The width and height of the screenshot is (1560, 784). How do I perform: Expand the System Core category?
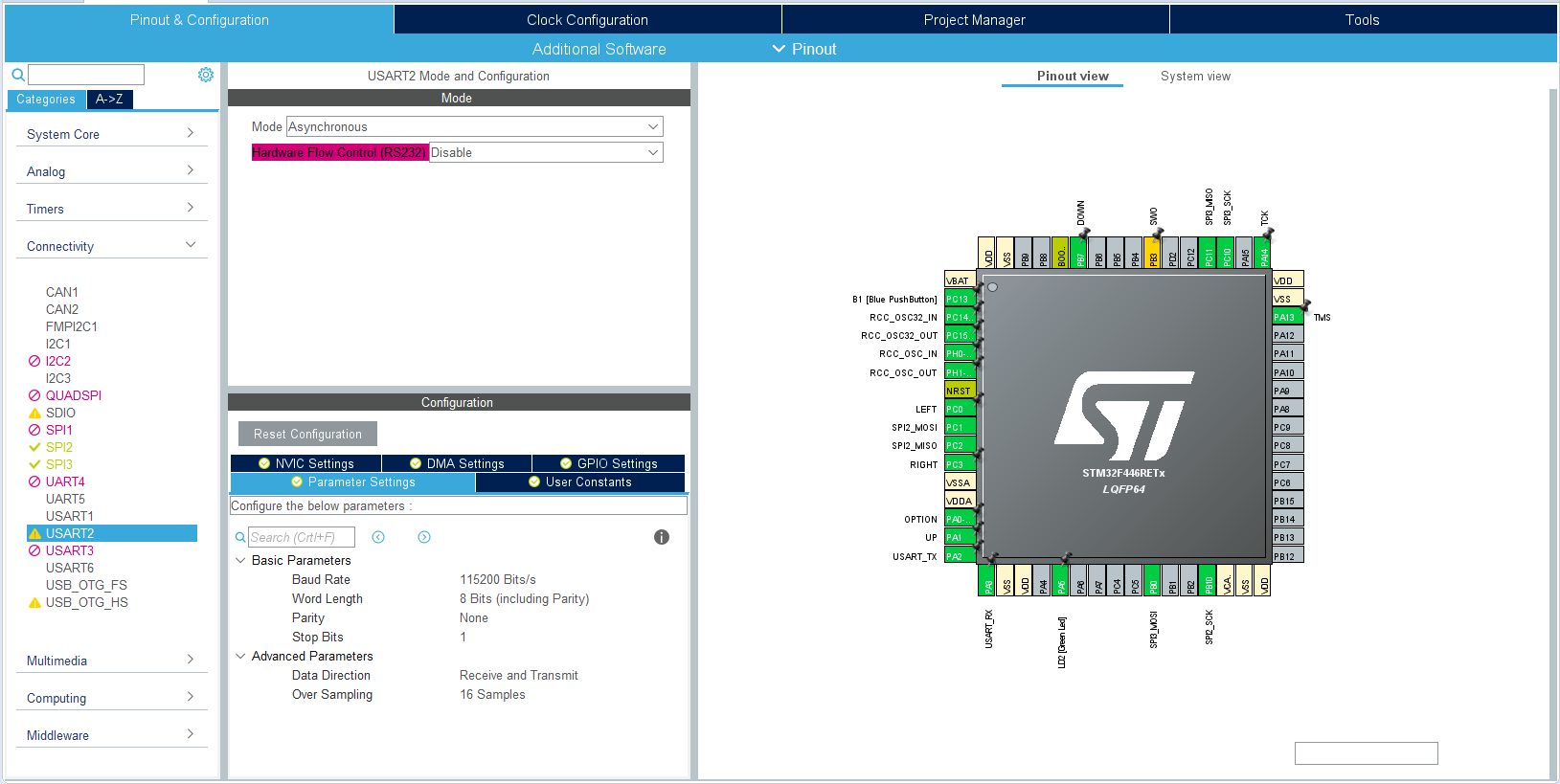pyautogui.click(x=111, y=134)
